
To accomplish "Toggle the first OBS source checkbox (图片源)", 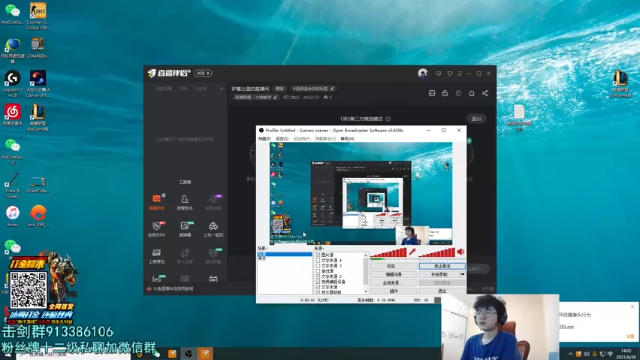I will click(x=318, y=255).
